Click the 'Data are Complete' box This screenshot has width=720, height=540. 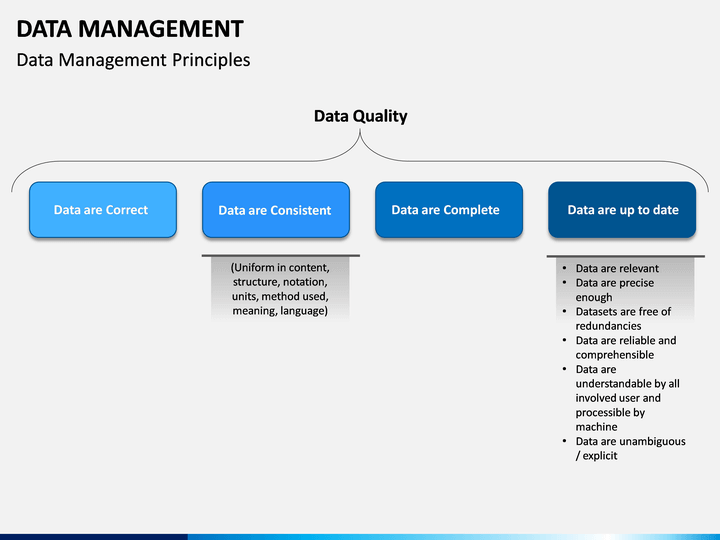point(449,210)
